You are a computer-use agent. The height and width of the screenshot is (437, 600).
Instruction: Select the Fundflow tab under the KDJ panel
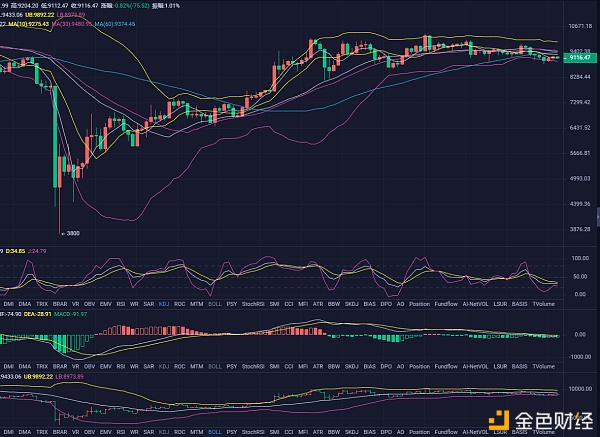[446, 304]
